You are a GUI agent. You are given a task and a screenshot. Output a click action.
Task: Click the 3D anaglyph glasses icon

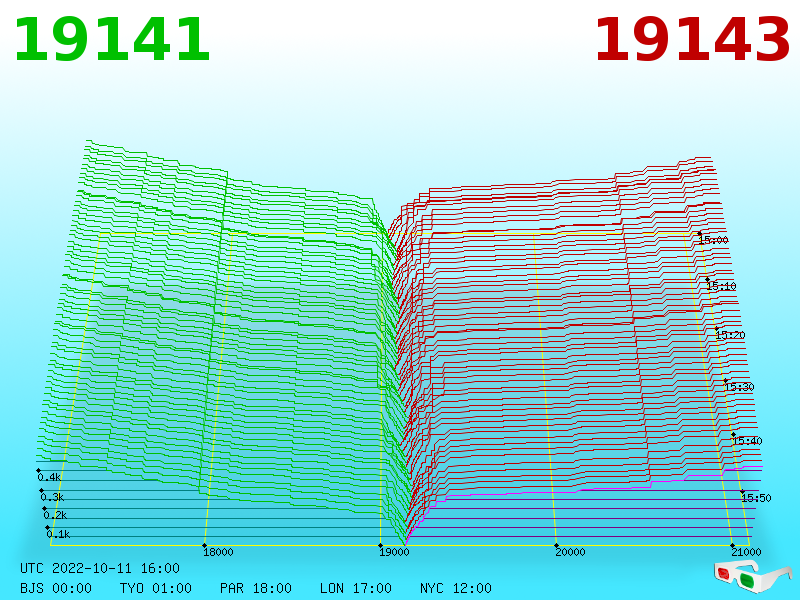(752, 575)
